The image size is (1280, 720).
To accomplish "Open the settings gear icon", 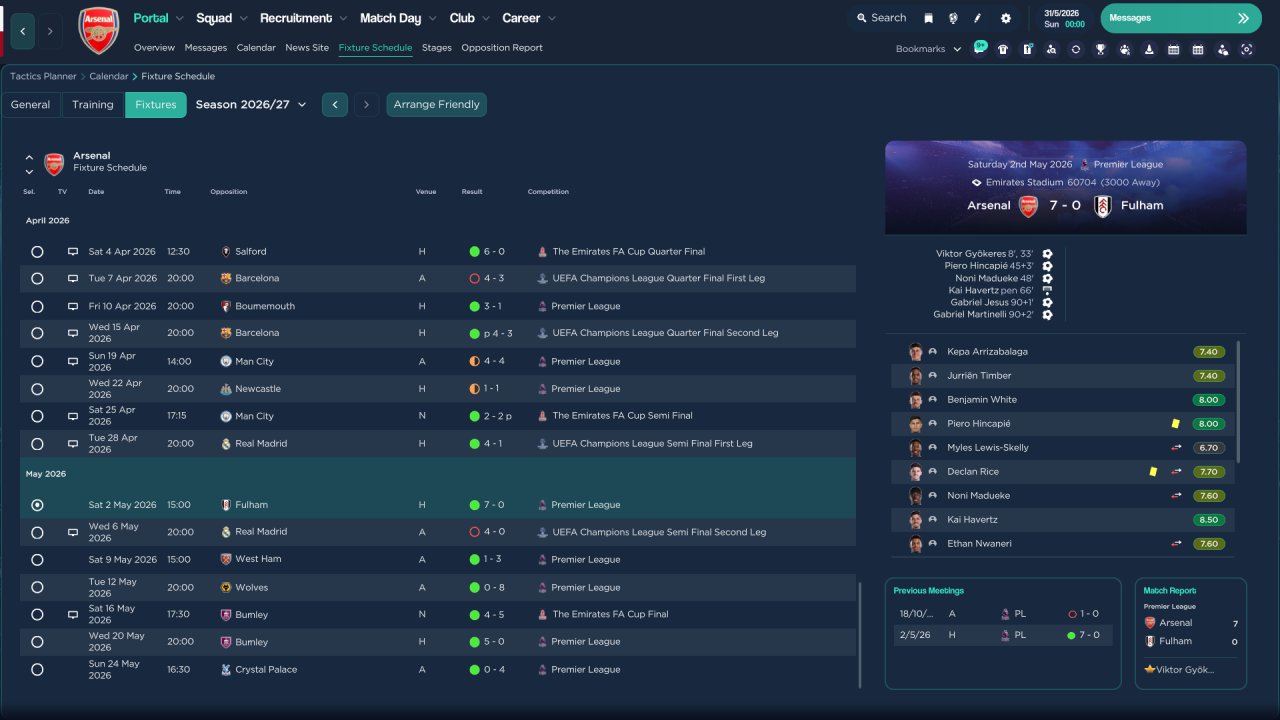I will pos(1005,18).
